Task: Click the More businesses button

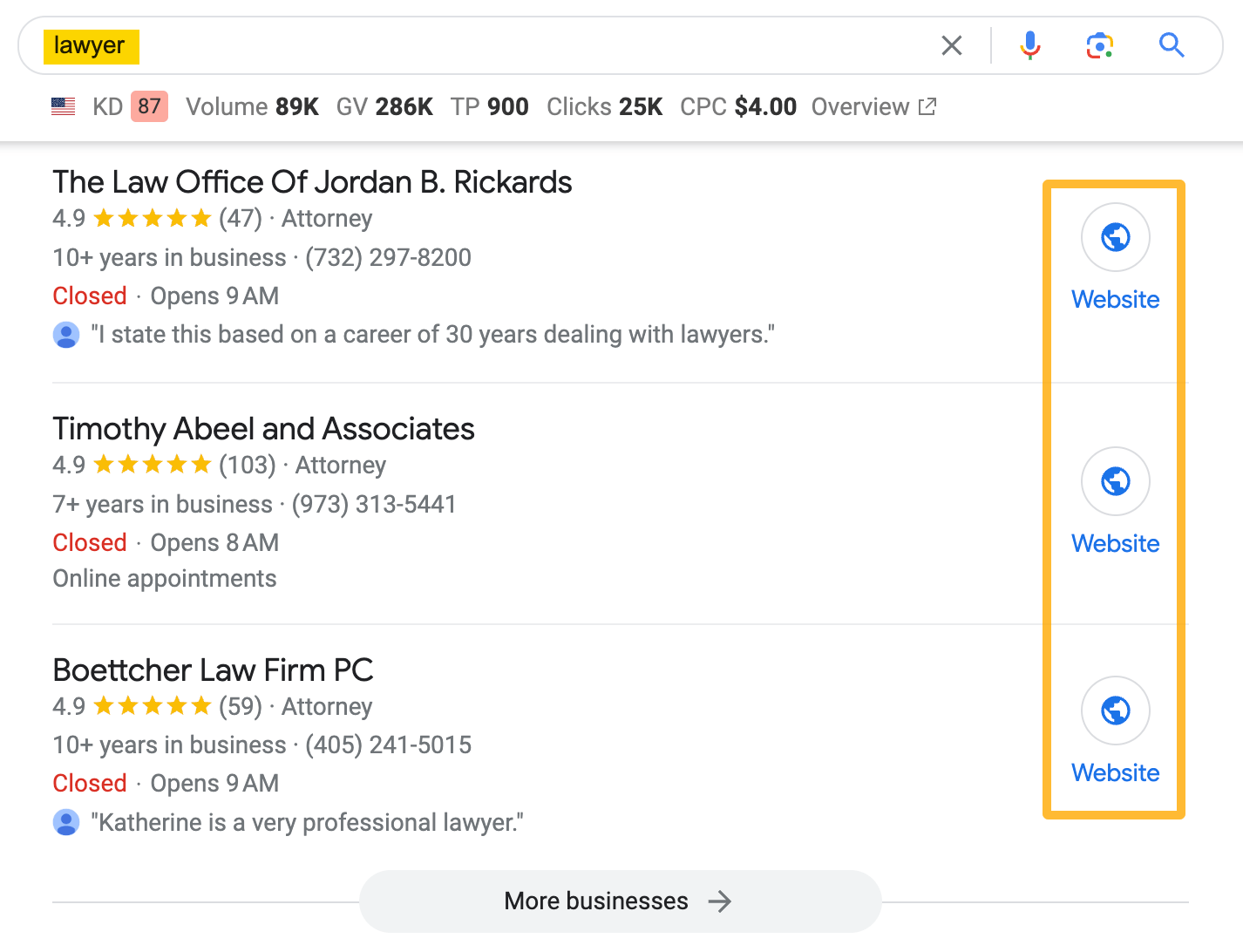Action: pyautogui.click(x=620, y=901)
